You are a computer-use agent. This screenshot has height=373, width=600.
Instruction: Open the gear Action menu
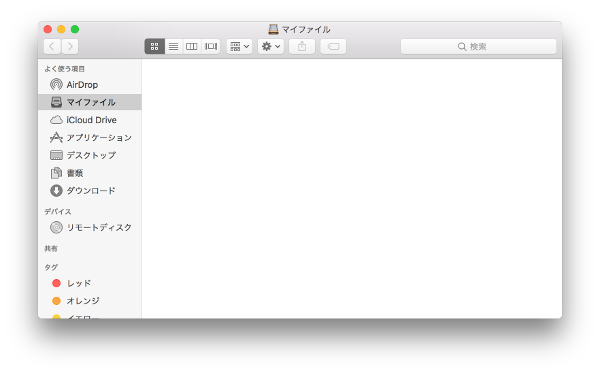(271, 46)
